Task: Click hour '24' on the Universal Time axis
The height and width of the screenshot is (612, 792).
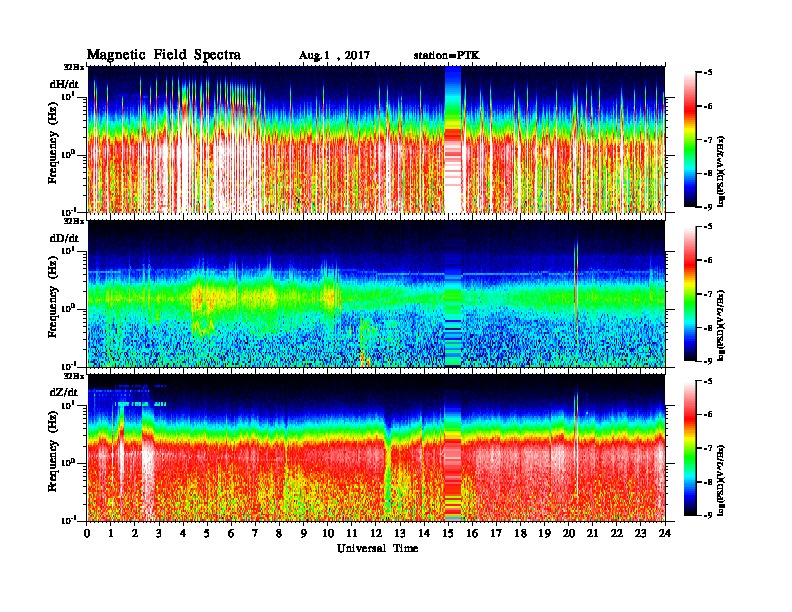Action: (x=665, y=533)
